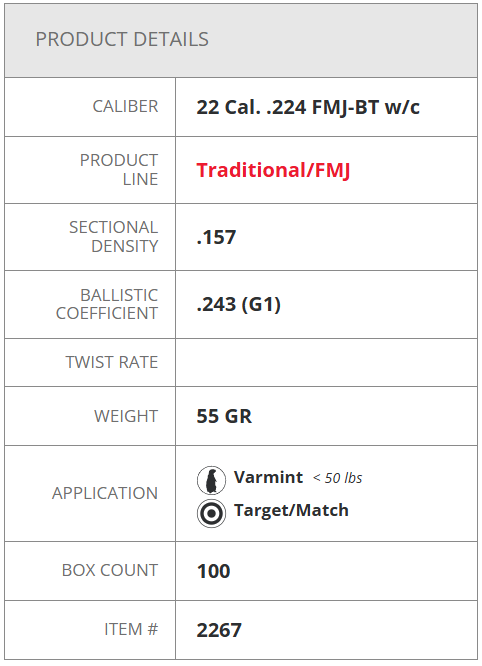Image resolution: width=482 pixels, height=666 pixels.
Task: Click the sectional density value .157
Action: coord(216,237)
